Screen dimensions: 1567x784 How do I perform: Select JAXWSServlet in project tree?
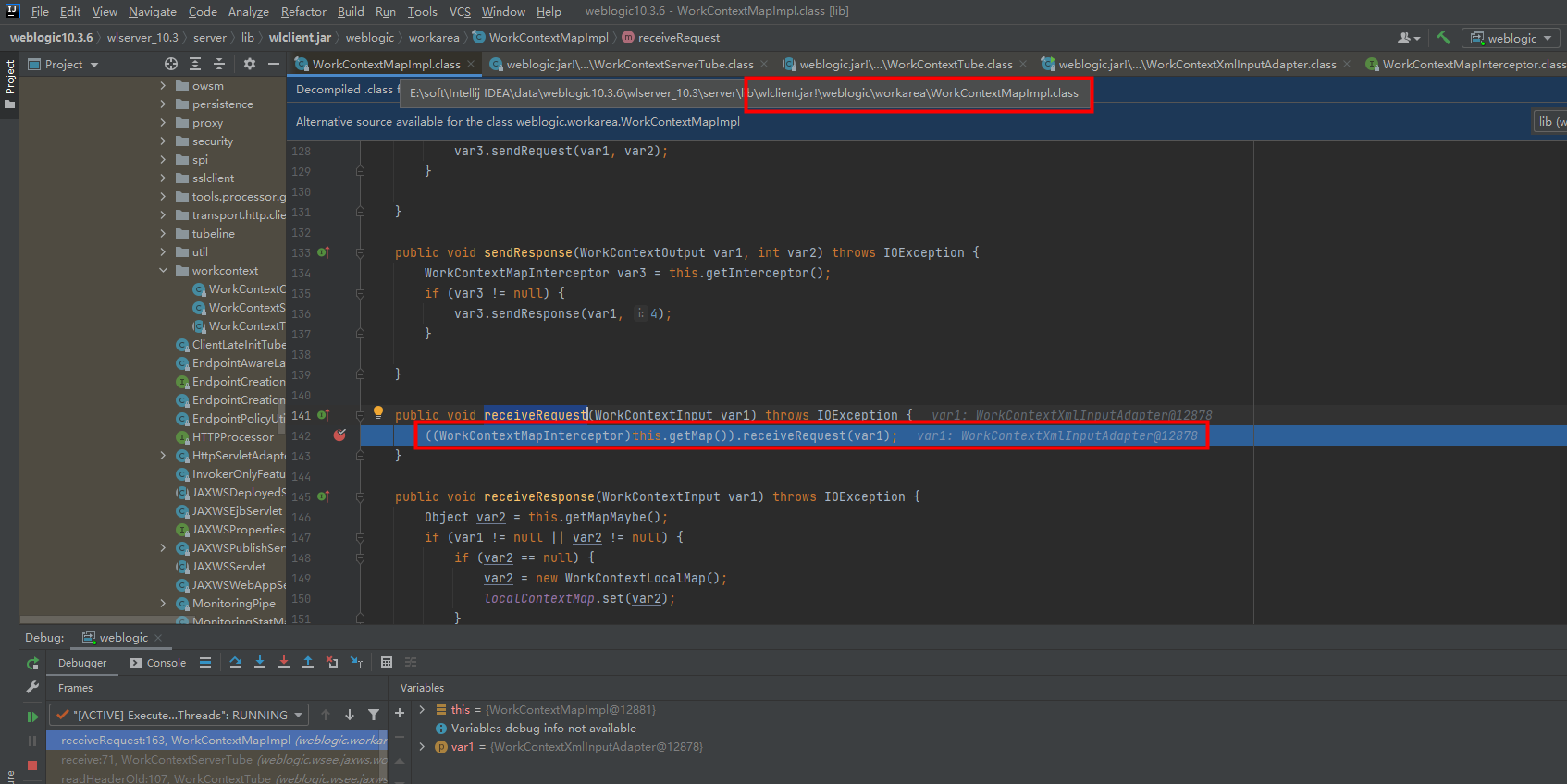(228, 566)
